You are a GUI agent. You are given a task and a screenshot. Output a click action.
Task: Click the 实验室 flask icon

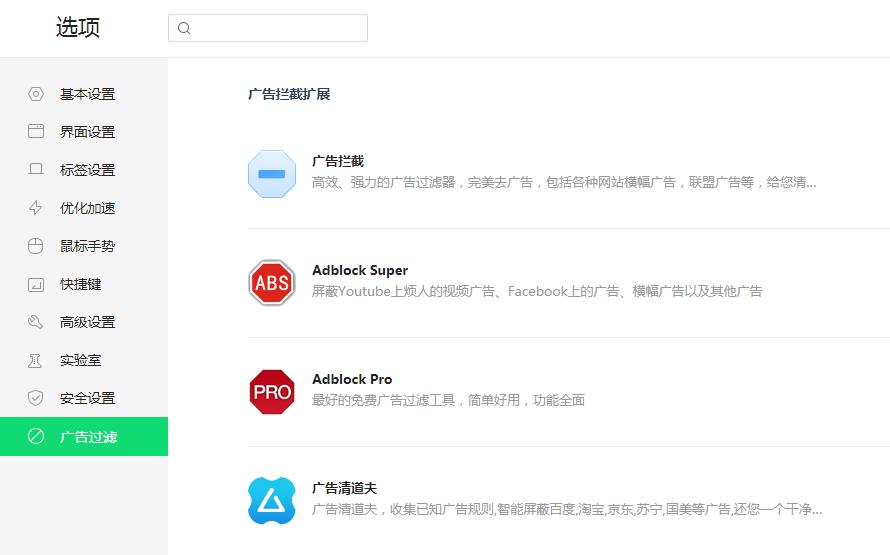coord(35,360)
